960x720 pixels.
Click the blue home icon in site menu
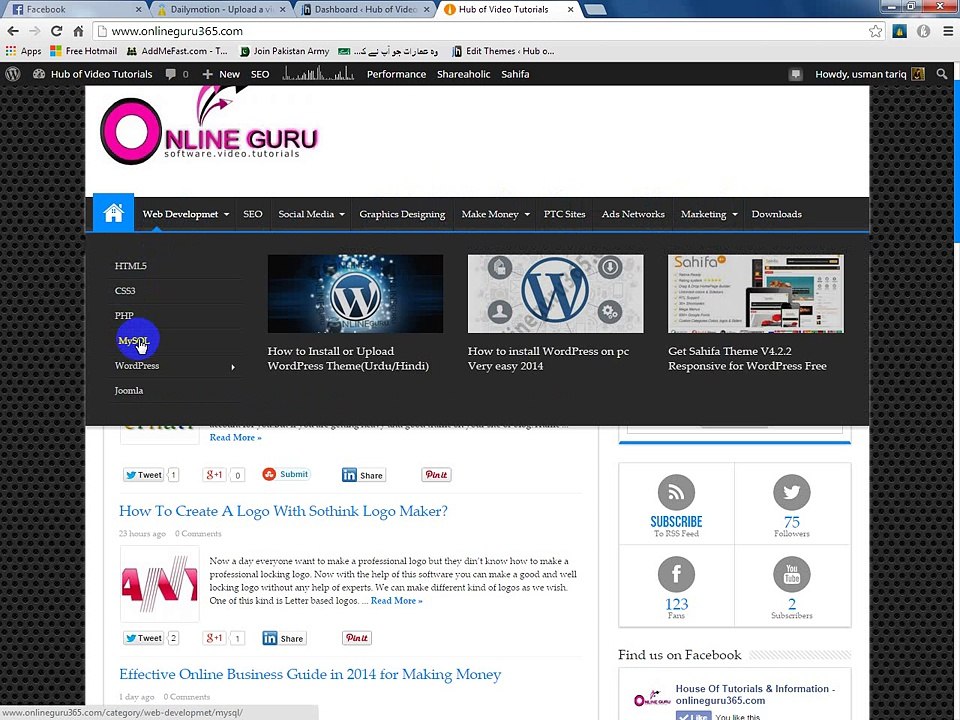pyautogui.click(x=113, y=213)
